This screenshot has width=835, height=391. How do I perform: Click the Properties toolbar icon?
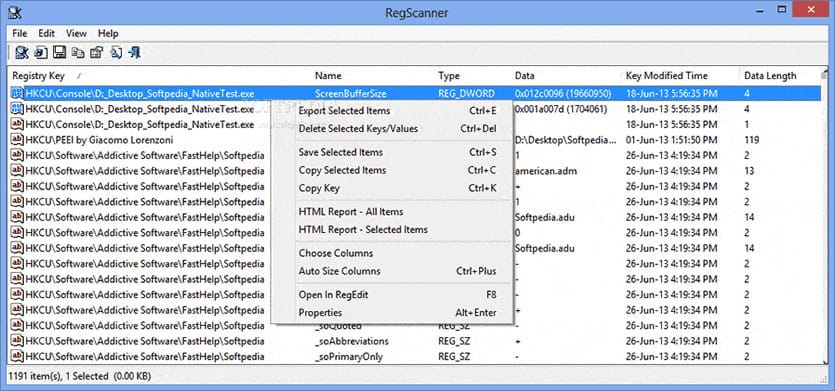[97, 52]
